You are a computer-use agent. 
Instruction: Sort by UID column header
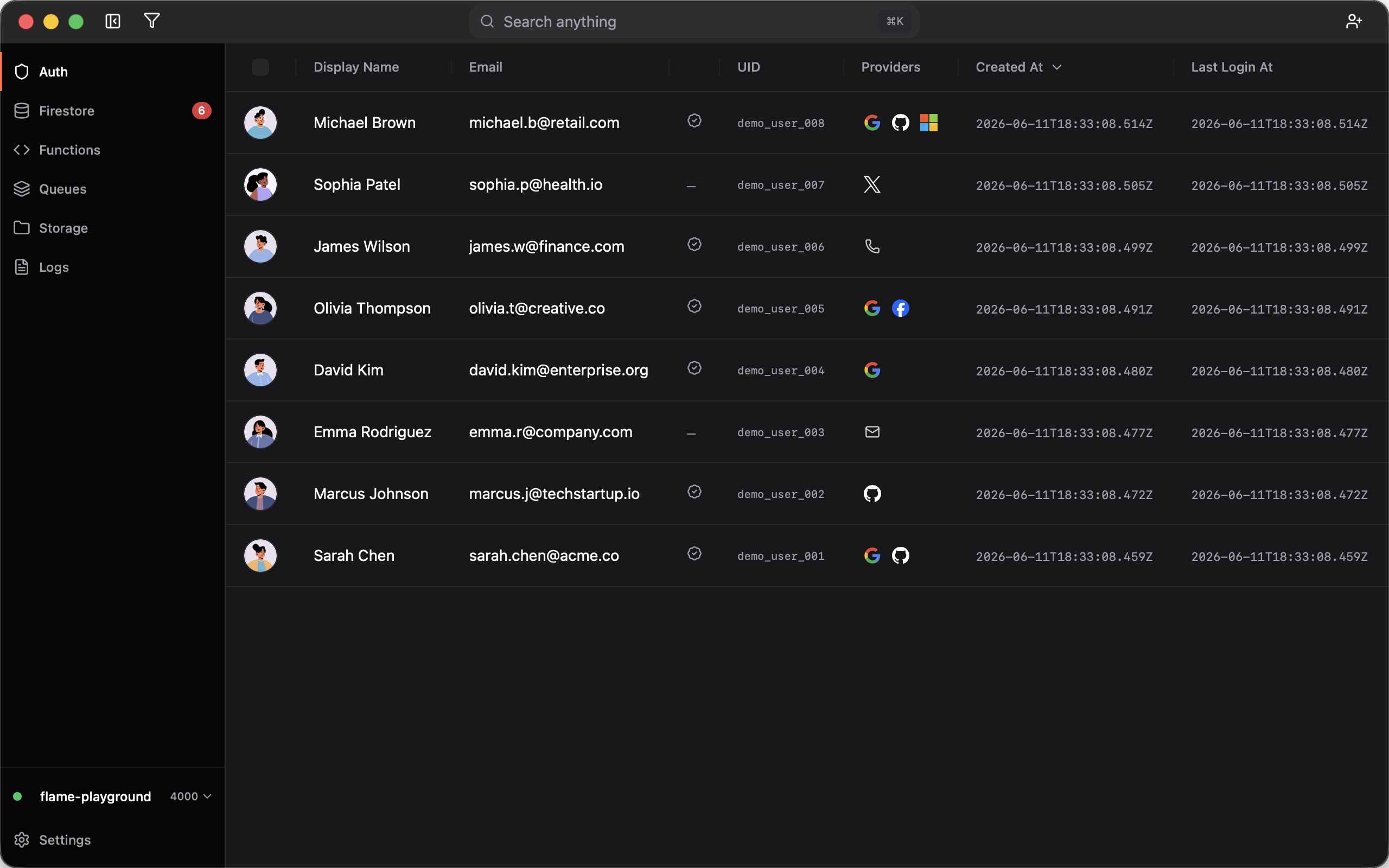(748, 67)
